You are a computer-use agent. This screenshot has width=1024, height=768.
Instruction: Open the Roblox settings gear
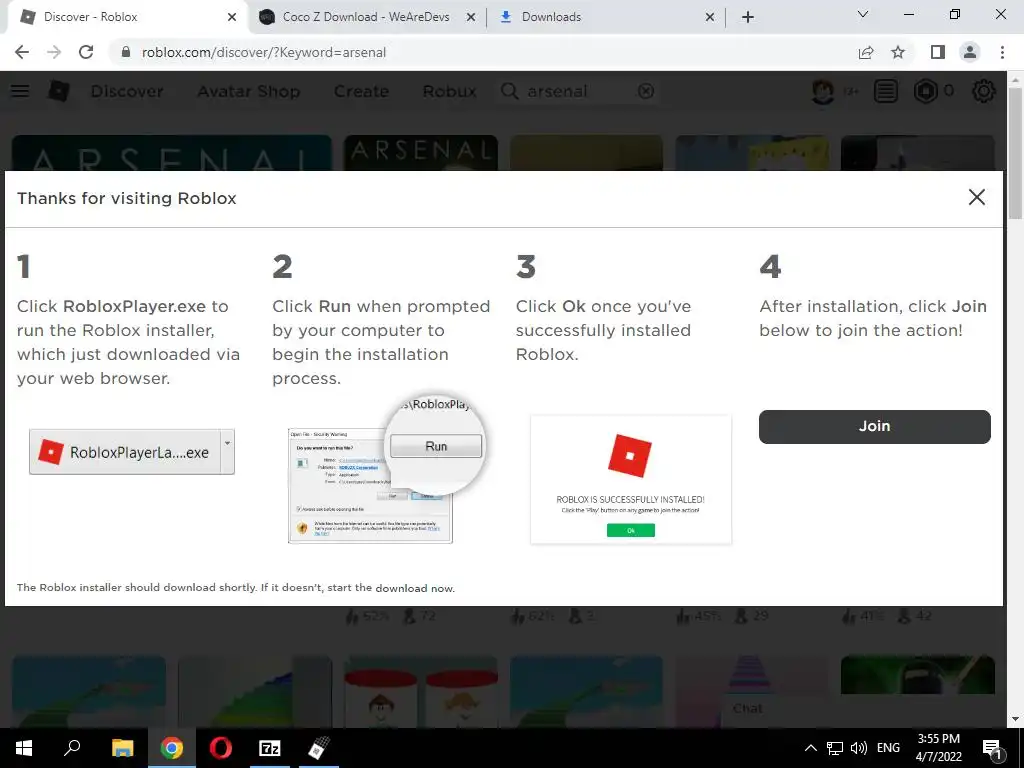tap(984, 91)
